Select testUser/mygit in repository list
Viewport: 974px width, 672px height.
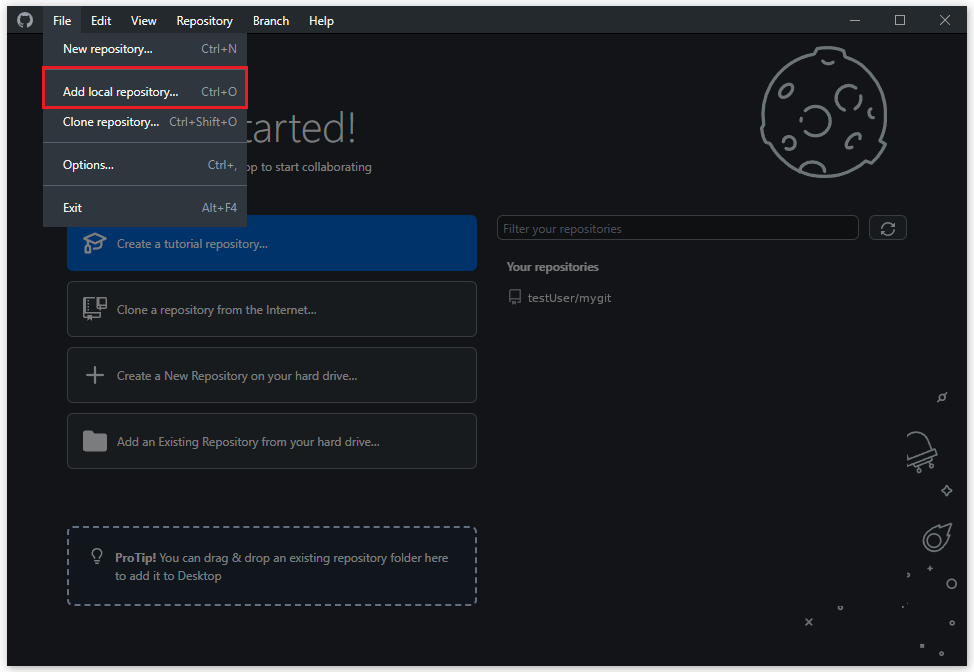pos(569,297)
